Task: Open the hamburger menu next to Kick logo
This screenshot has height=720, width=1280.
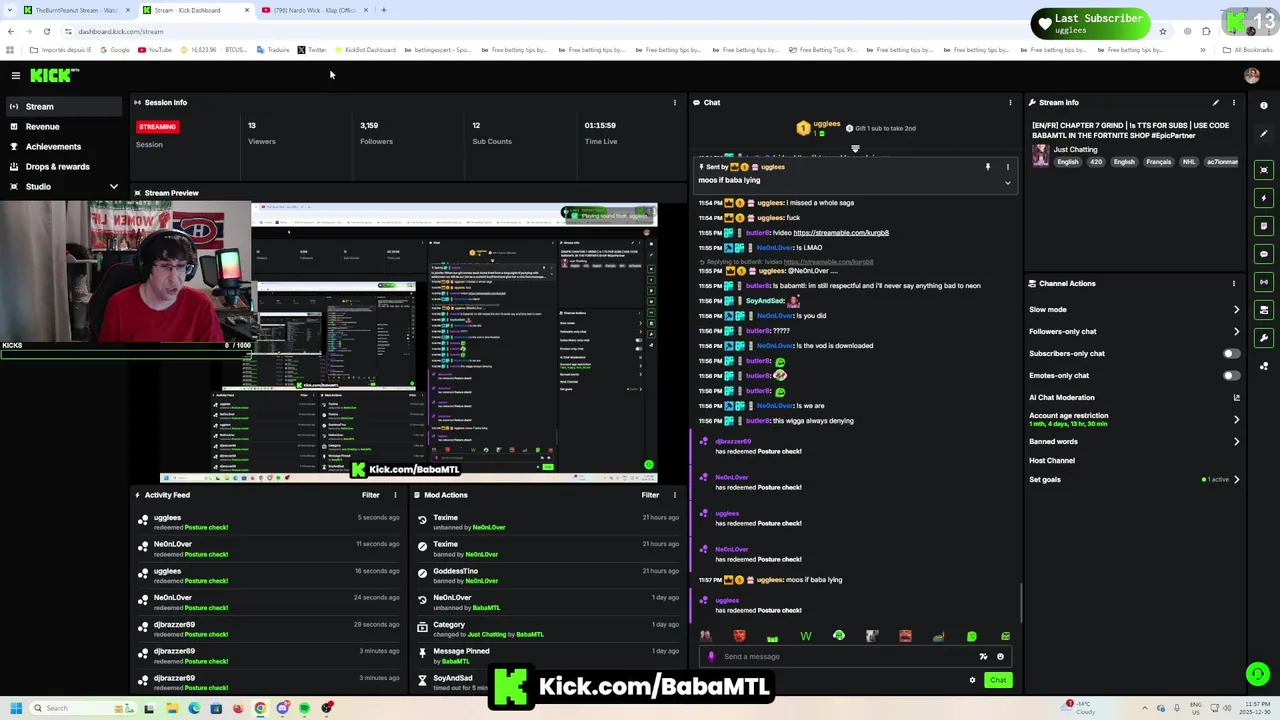Action: pos(15,76)
